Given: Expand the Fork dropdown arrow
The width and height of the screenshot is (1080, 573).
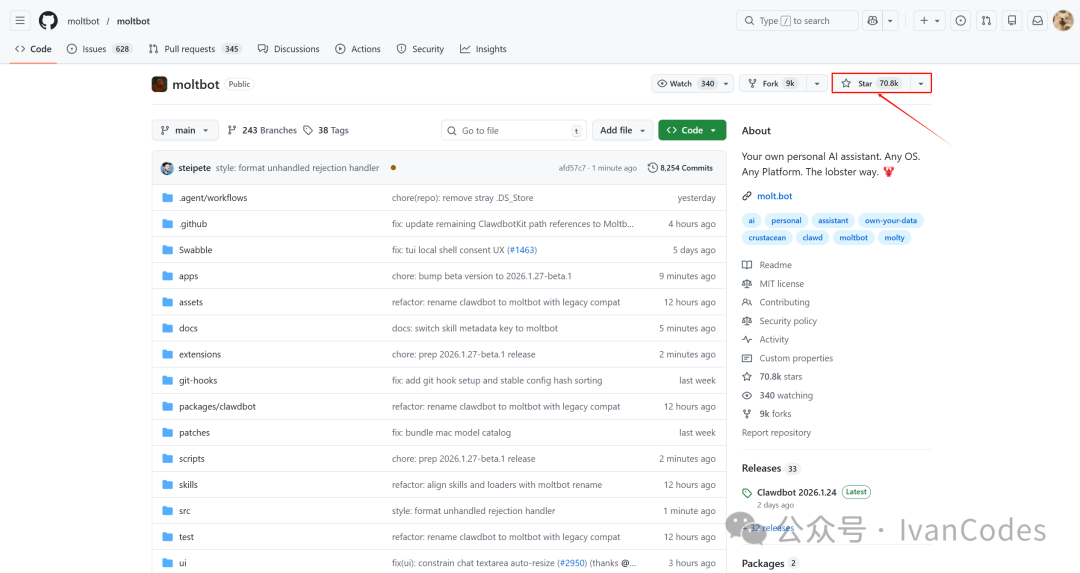Looking at the screenshot, I should coord(817,83).
